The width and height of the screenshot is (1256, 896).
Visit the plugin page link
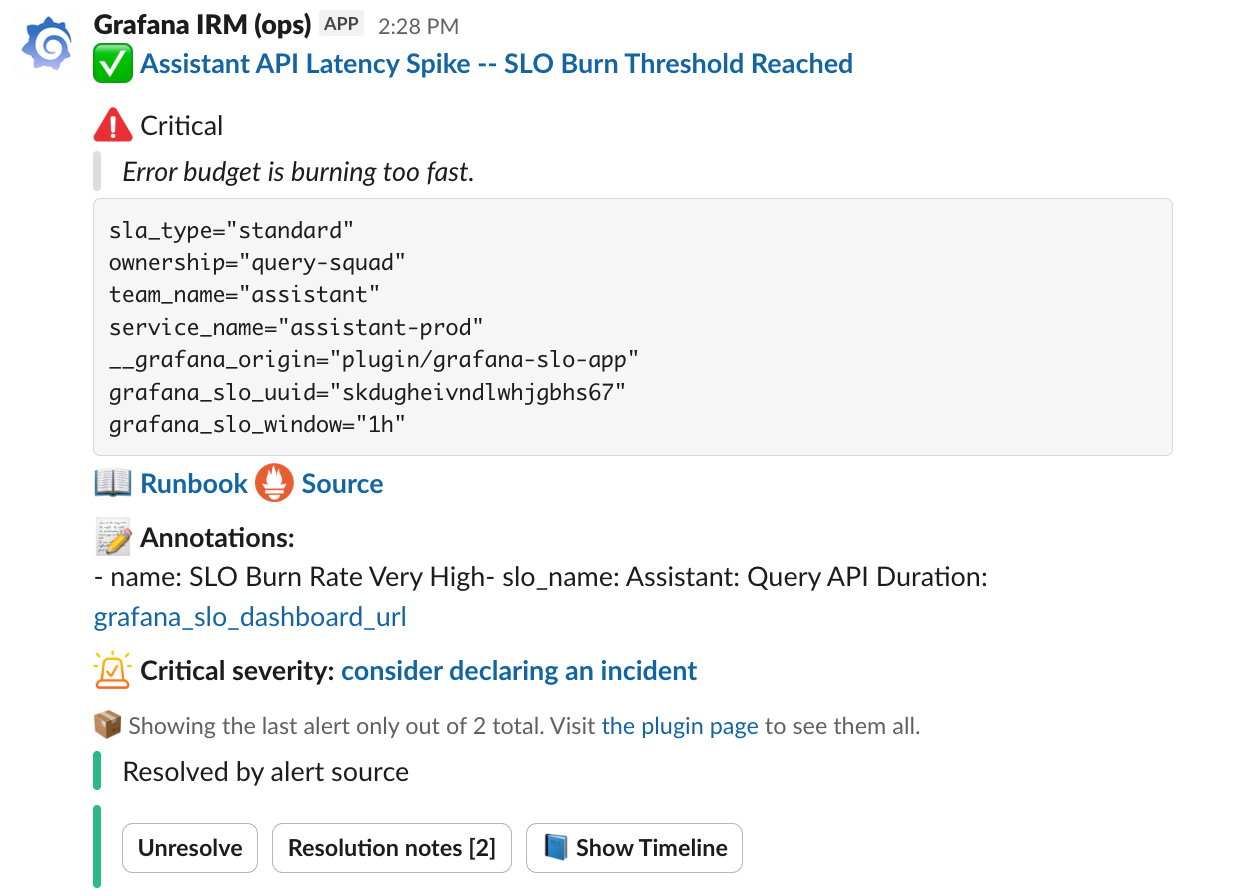coord(679,725)
